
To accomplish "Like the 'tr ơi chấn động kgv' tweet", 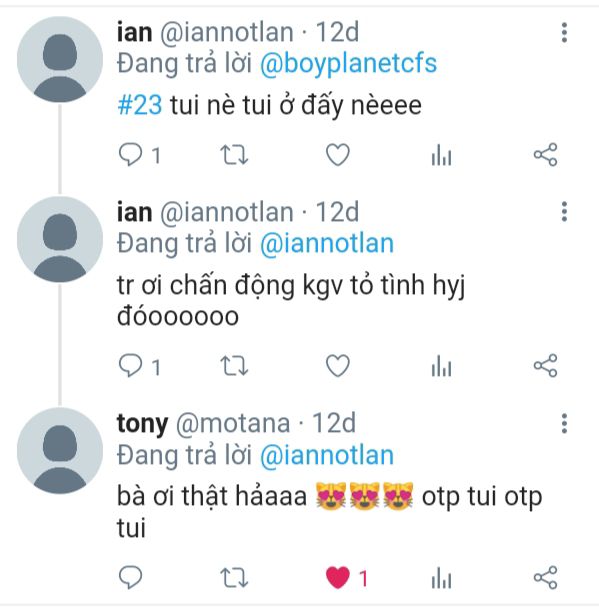I will click(x=338, y=366).
